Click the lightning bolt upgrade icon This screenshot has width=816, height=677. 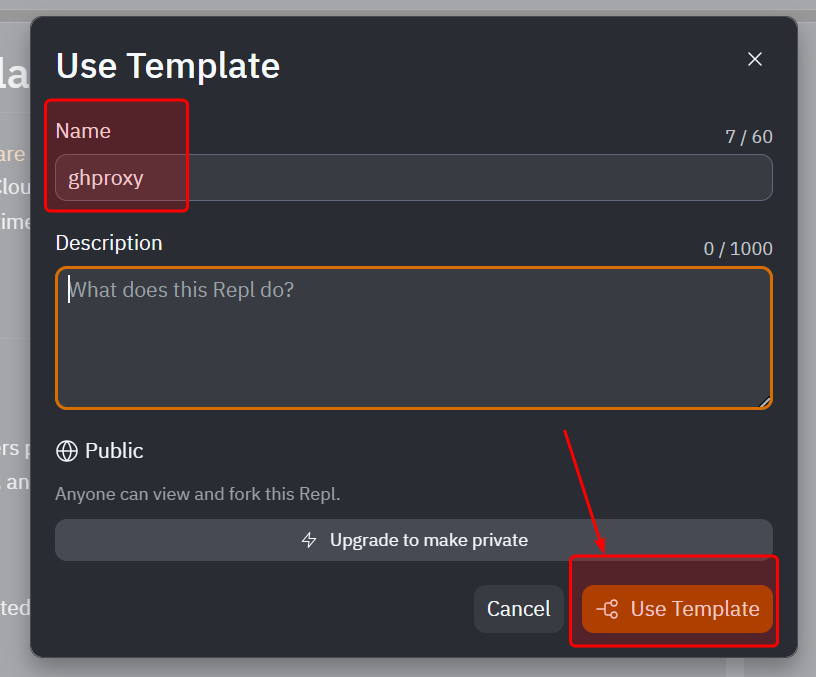[309, 540]
